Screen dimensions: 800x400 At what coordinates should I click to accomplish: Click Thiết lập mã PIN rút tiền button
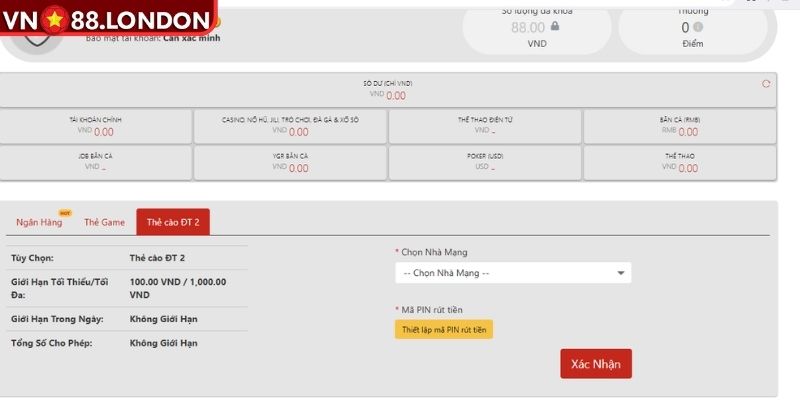(x=443, y=329)
